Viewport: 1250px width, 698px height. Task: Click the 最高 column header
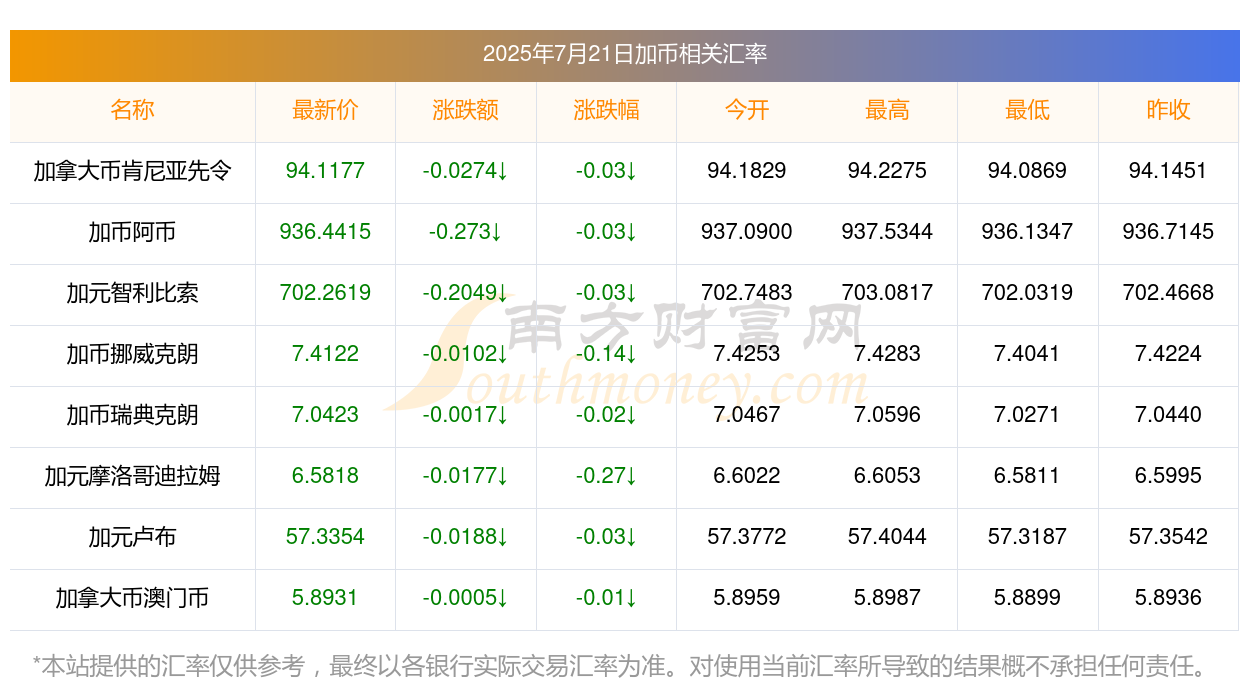click(887, 110)
